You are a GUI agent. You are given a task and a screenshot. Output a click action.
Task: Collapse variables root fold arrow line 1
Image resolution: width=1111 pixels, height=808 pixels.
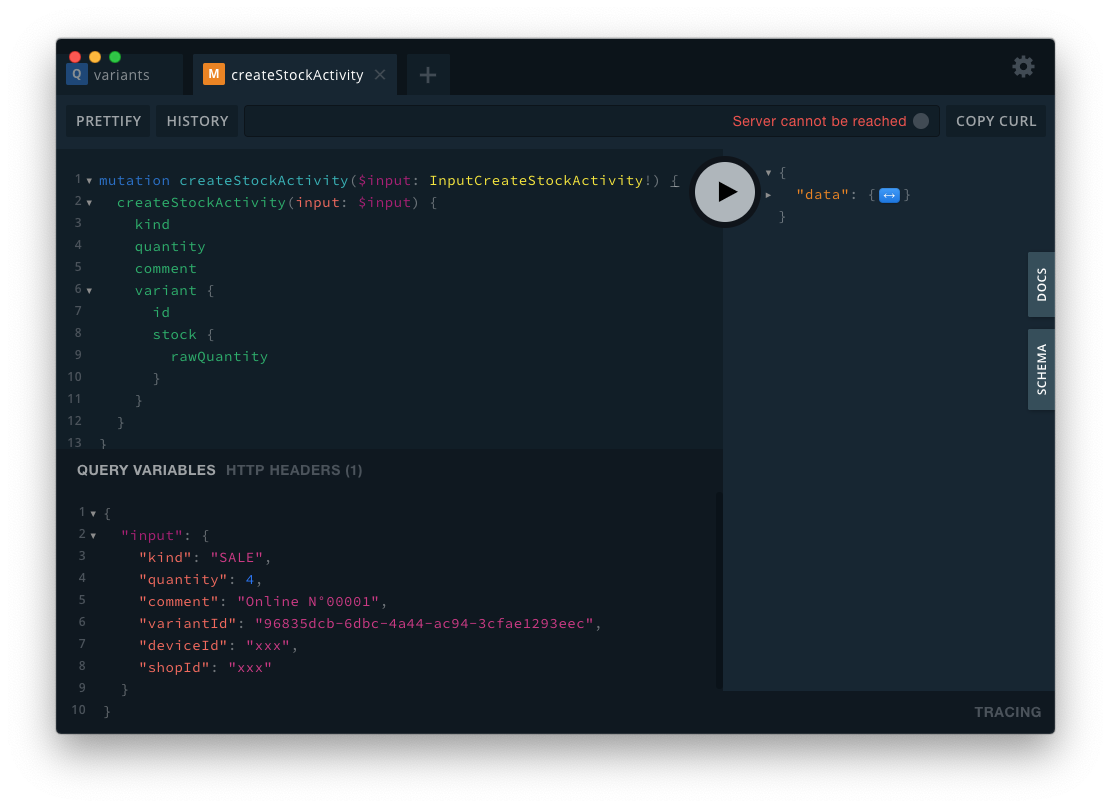[x=93, y=513]
